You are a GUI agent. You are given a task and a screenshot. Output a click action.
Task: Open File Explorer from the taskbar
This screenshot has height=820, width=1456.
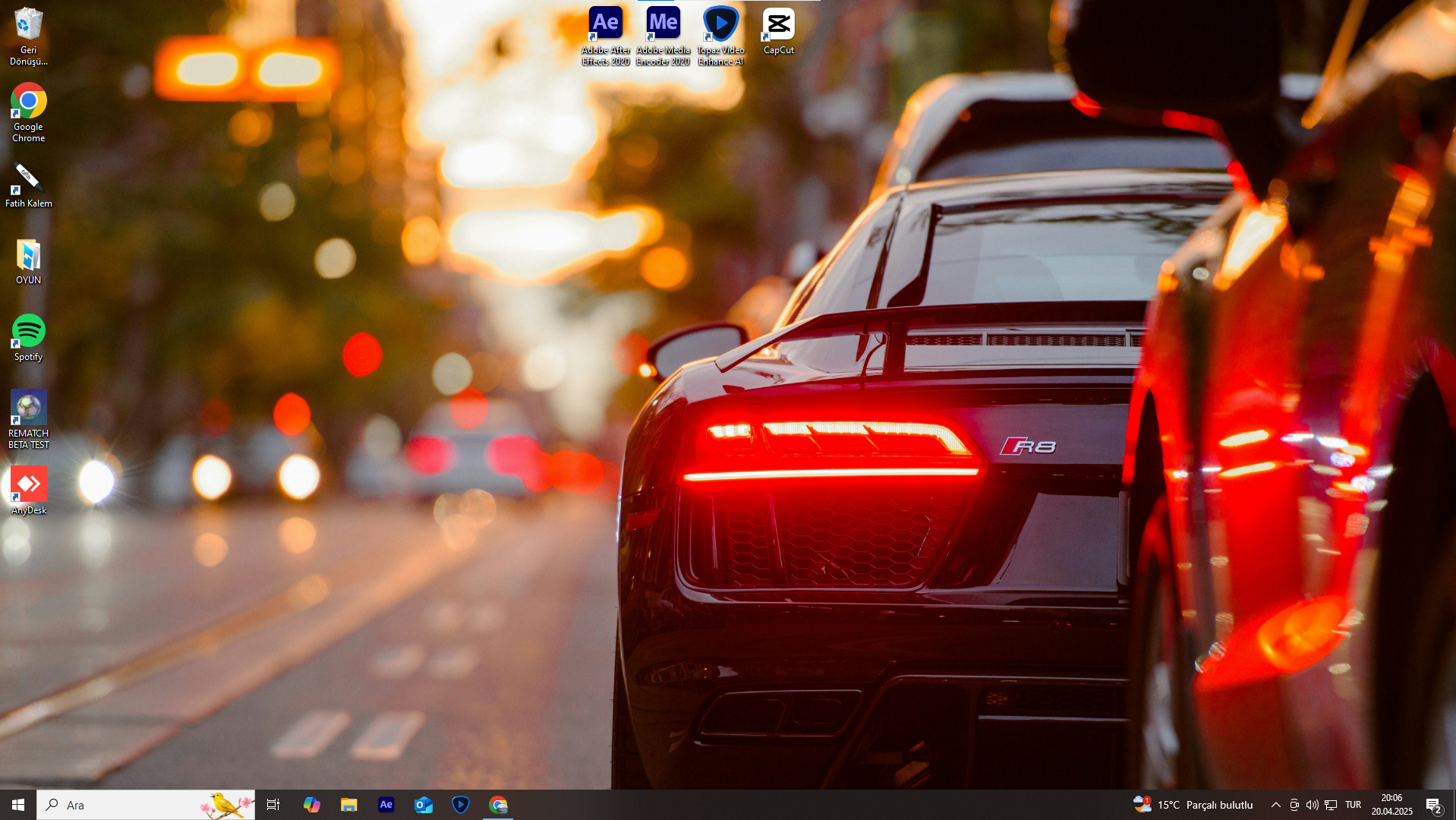[348, 805]
